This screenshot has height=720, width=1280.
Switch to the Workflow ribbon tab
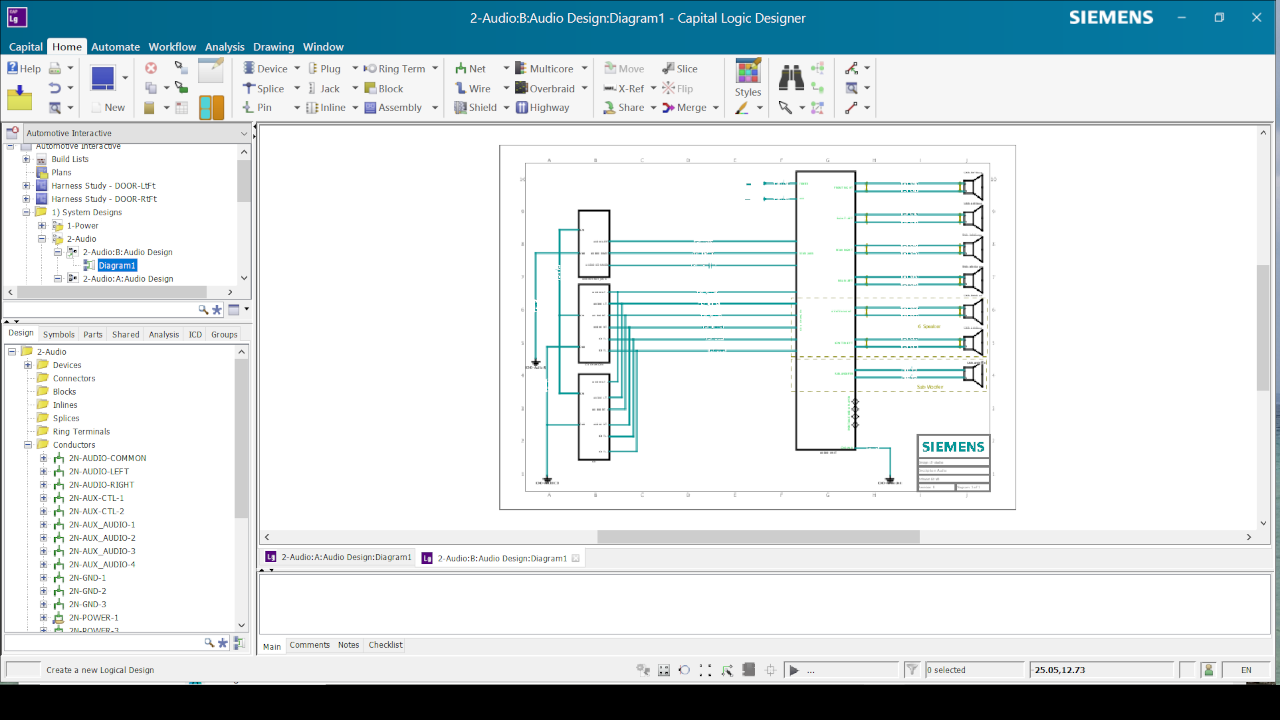coord(172,47)
